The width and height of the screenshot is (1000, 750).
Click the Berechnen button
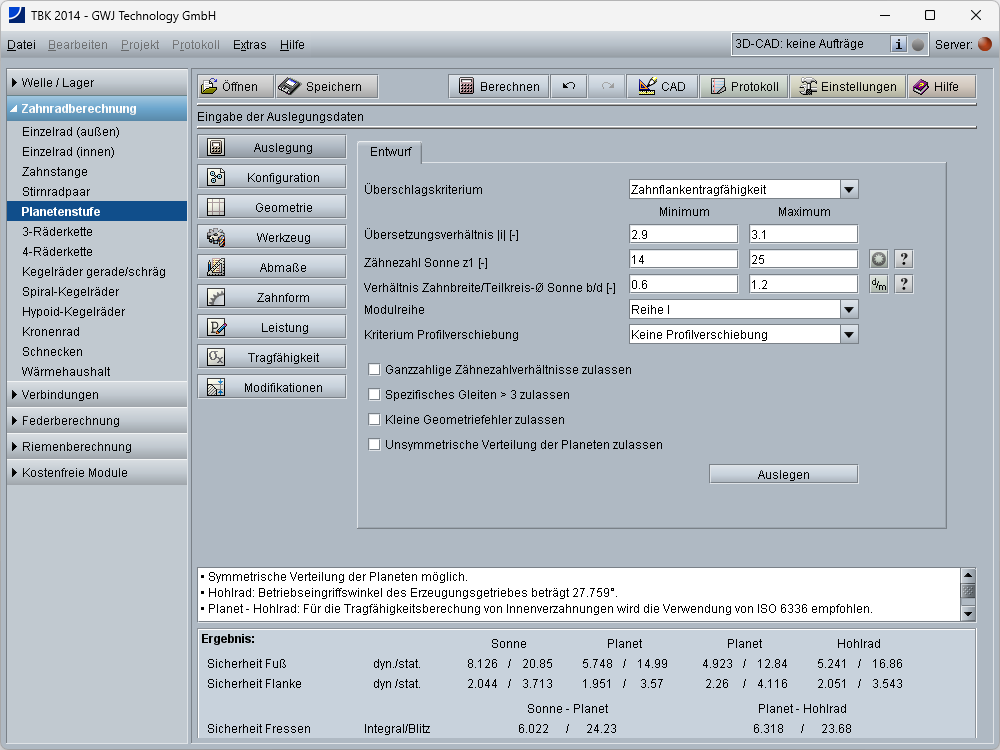pyautogui.click(x=498, y=87)
